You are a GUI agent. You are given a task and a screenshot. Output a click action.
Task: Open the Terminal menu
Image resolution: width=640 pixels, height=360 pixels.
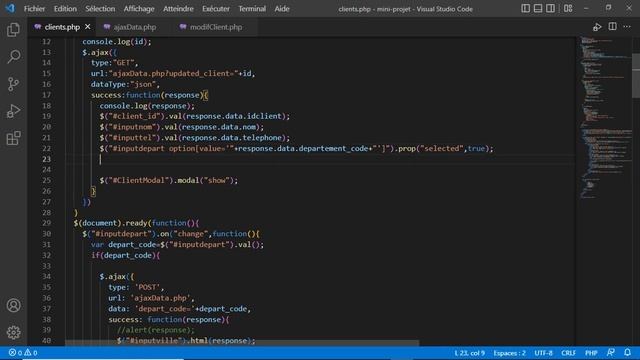point(252,9)
